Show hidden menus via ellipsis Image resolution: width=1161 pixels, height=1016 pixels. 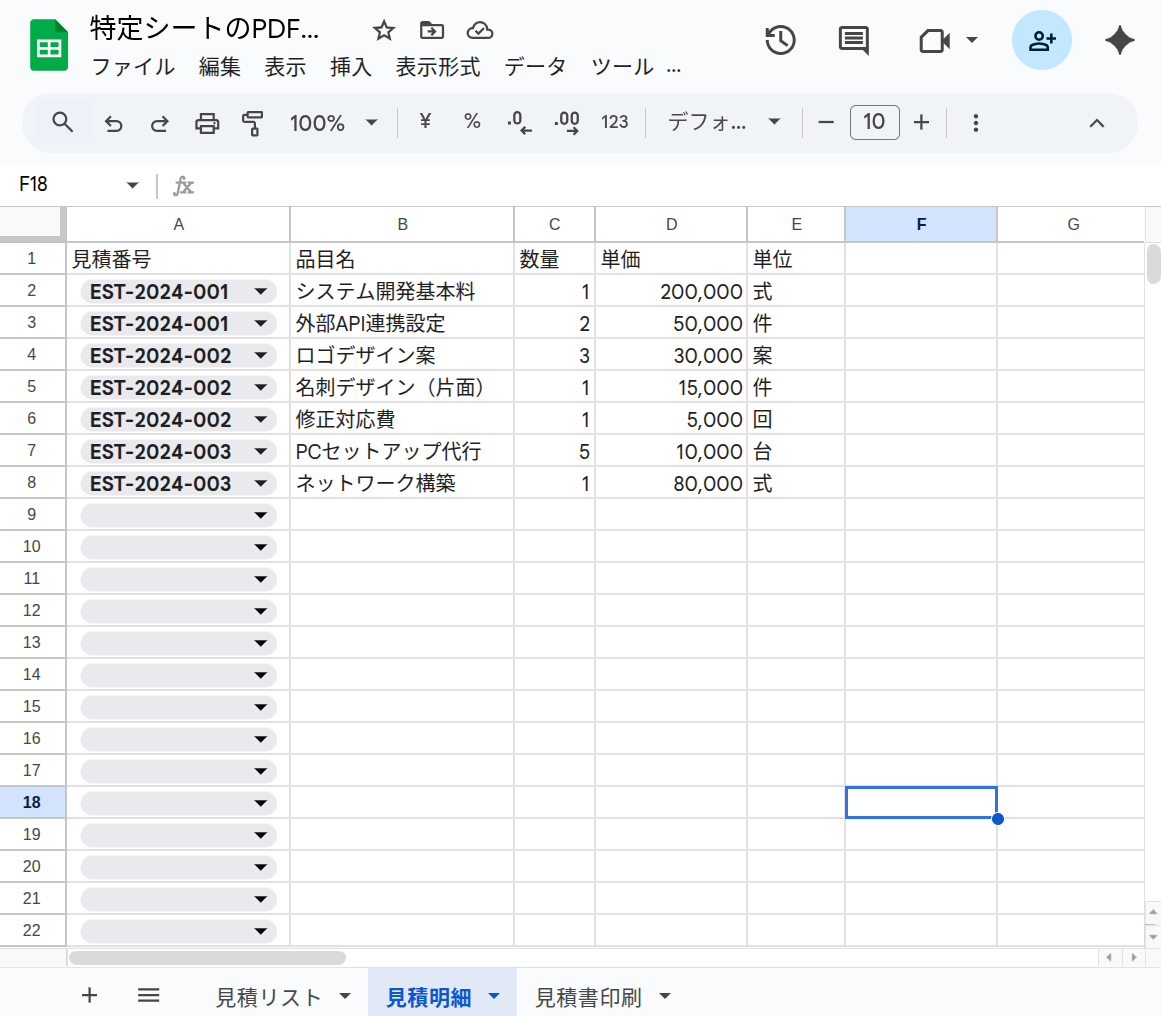click(x=673, y=69)
